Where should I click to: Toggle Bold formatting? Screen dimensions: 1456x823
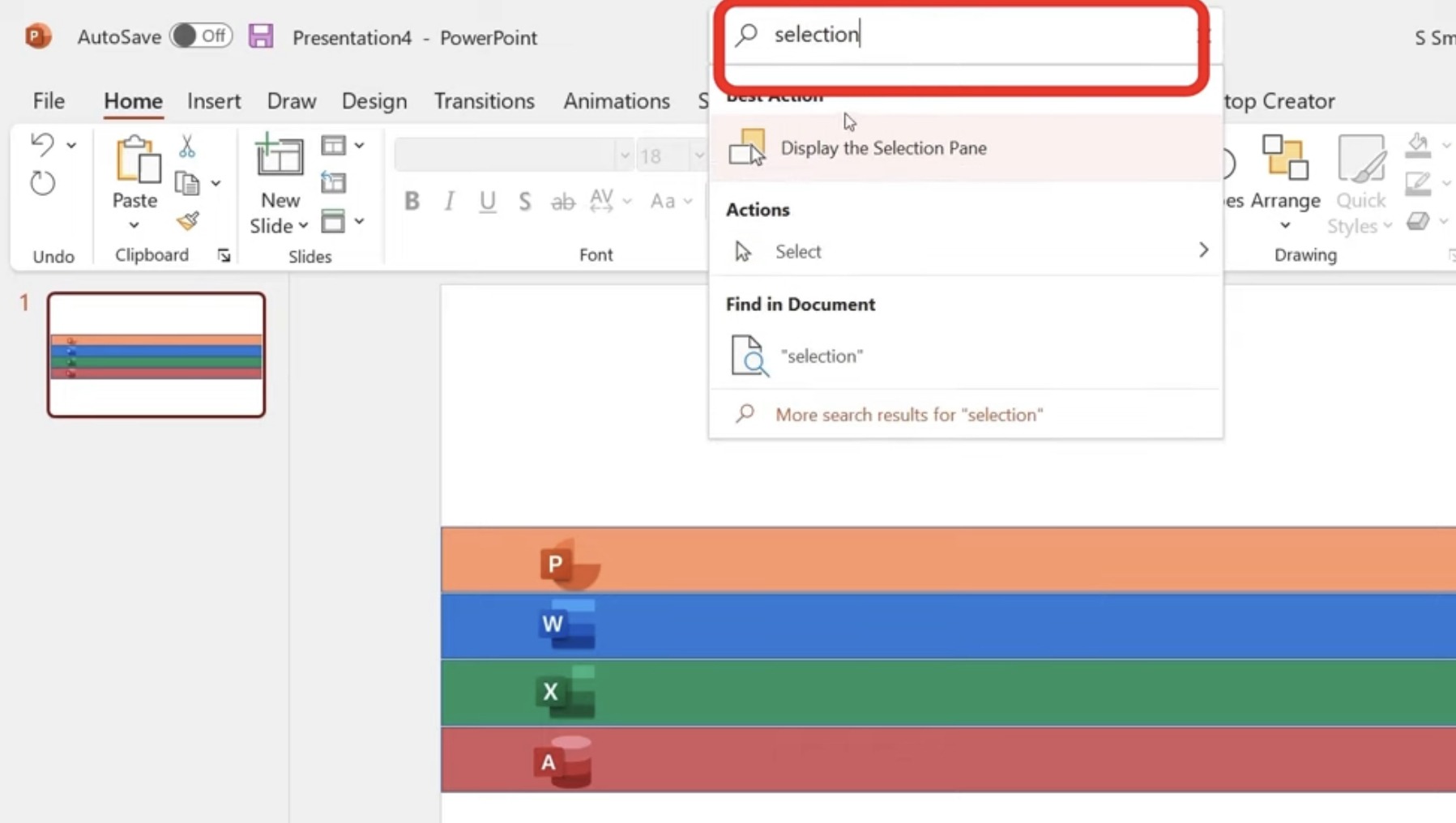click(412, 201)
